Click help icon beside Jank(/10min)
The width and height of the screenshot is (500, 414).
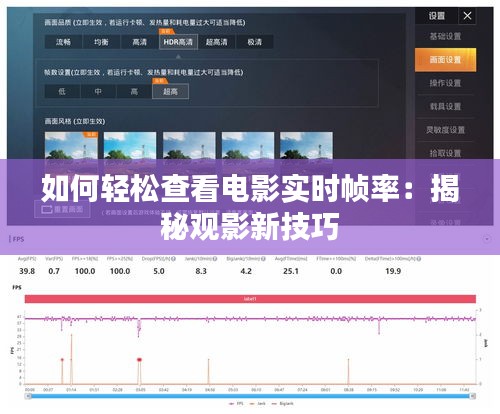click(215, 259)
